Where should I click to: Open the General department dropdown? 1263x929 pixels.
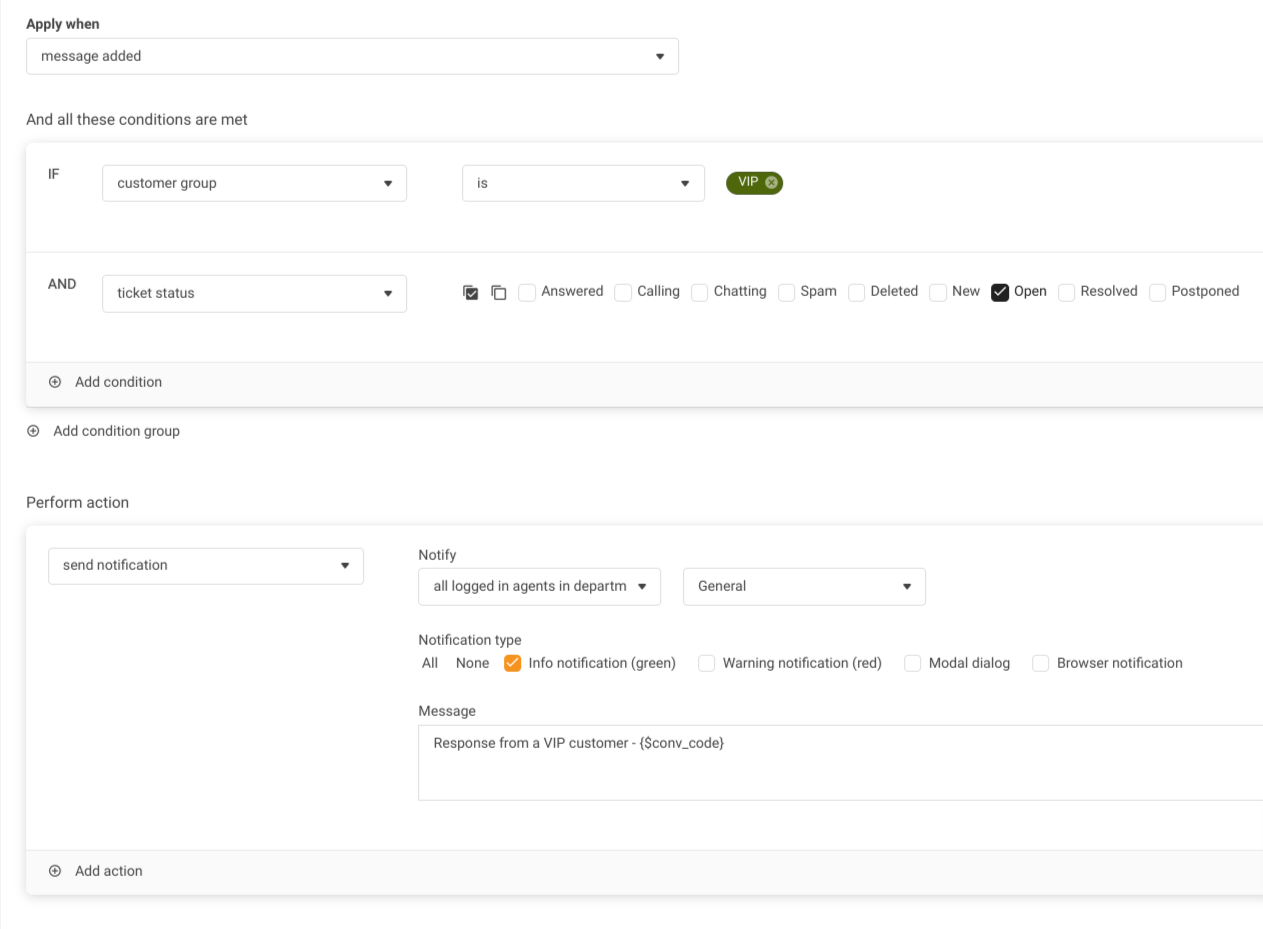coord(804,586)
